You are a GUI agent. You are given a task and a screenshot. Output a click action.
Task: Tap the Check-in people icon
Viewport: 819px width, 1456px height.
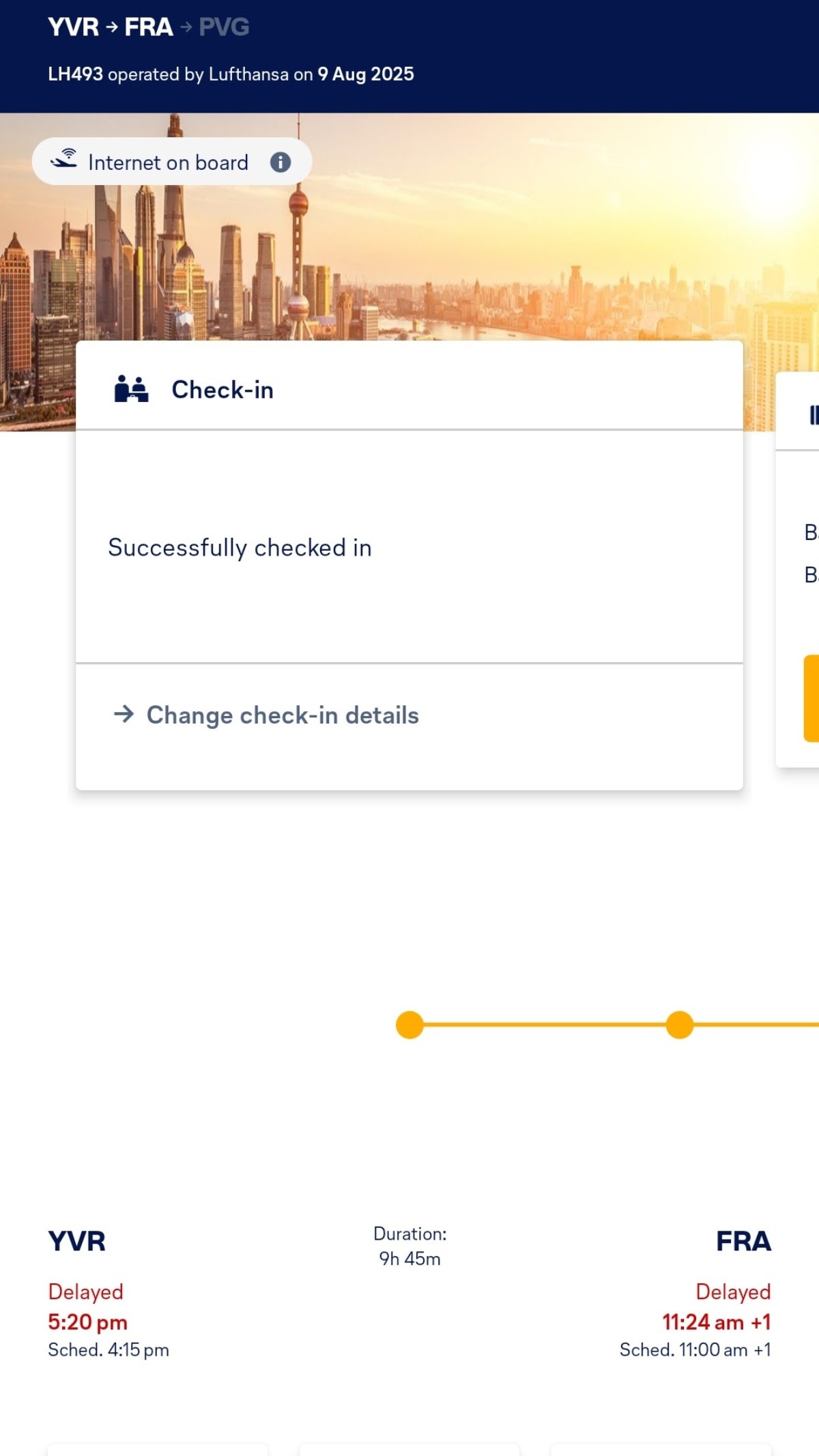point(131,388)
